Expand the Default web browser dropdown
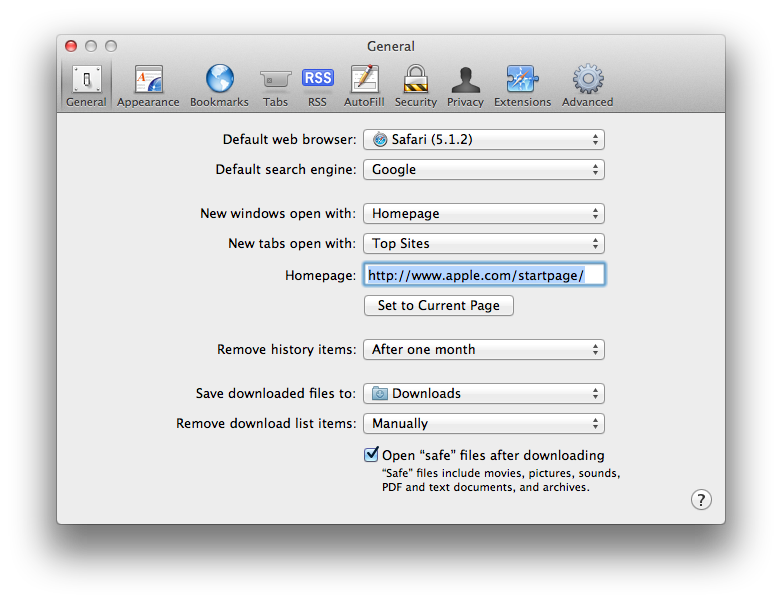This screenshot has width=782, height=603. pos(484,140)
